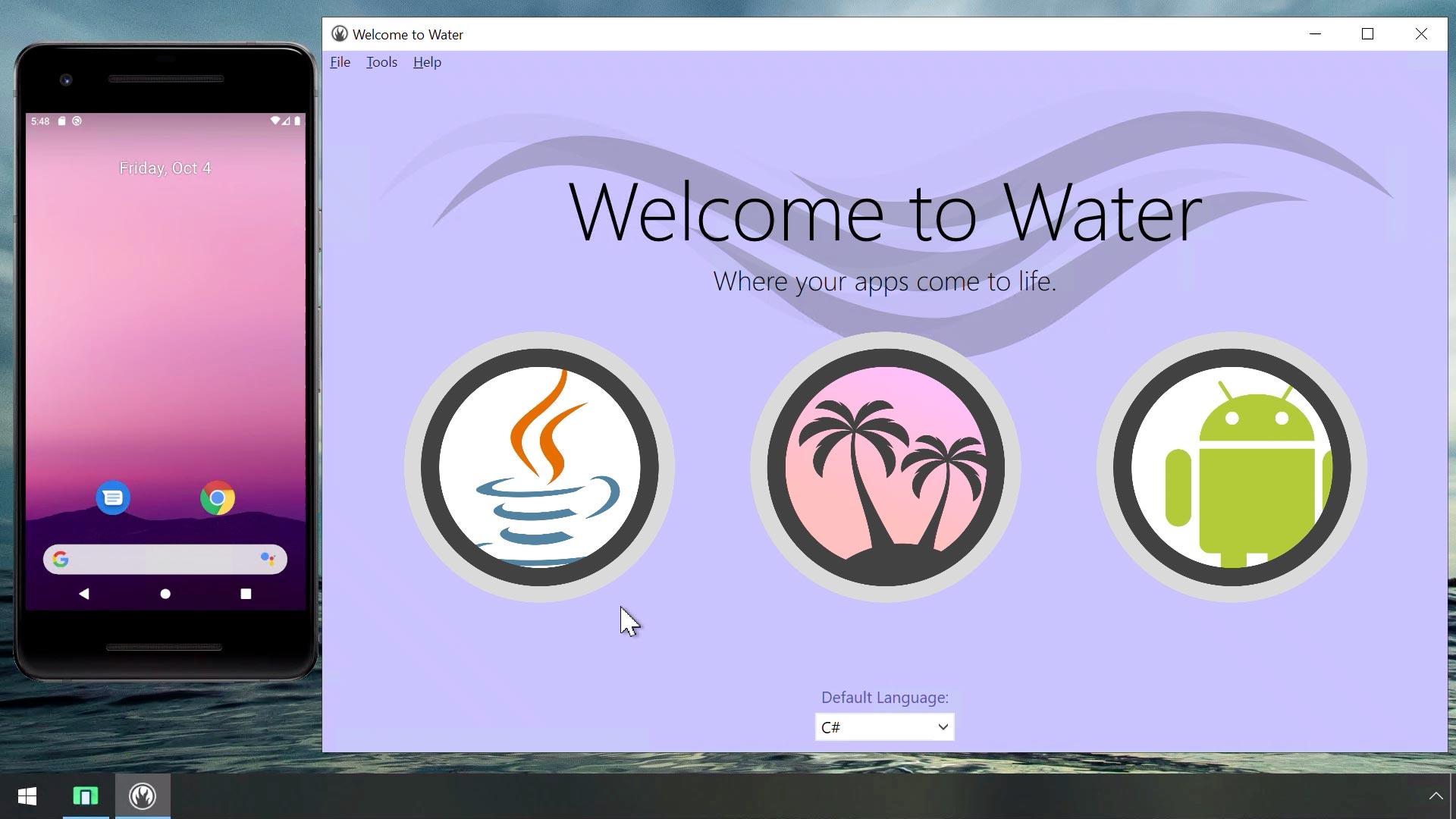Close the Welcome to Water window
This screenshot has width=1456, height=819.
(x=1421, y=34)
